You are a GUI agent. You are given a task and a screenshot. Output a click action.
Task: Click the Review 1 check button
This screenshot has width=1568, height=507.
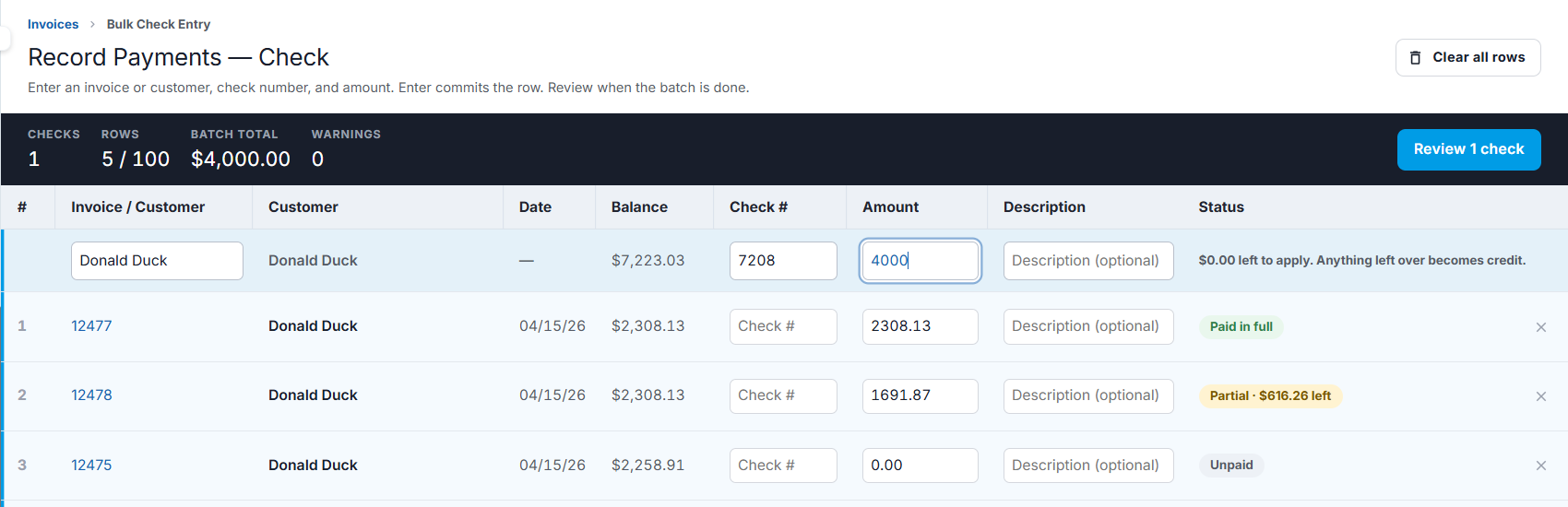pyautogui.click(x=1468, y=149)
